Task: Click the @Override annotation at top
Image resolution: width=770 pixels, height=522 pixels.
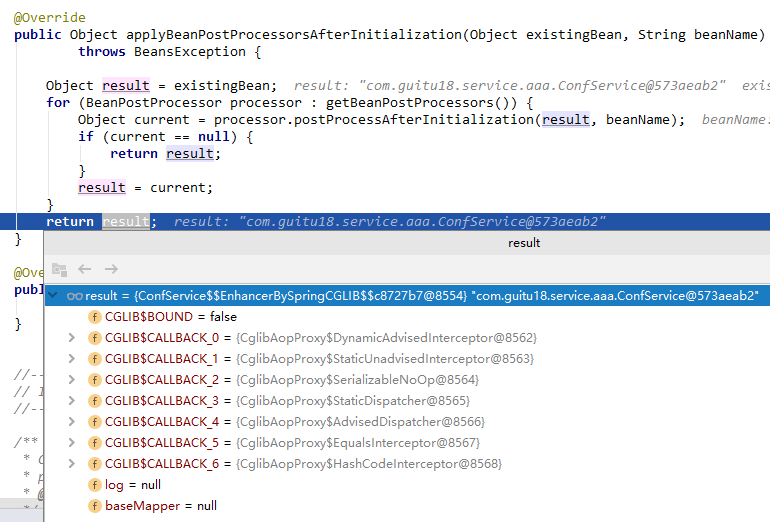Action: [50, 18]
